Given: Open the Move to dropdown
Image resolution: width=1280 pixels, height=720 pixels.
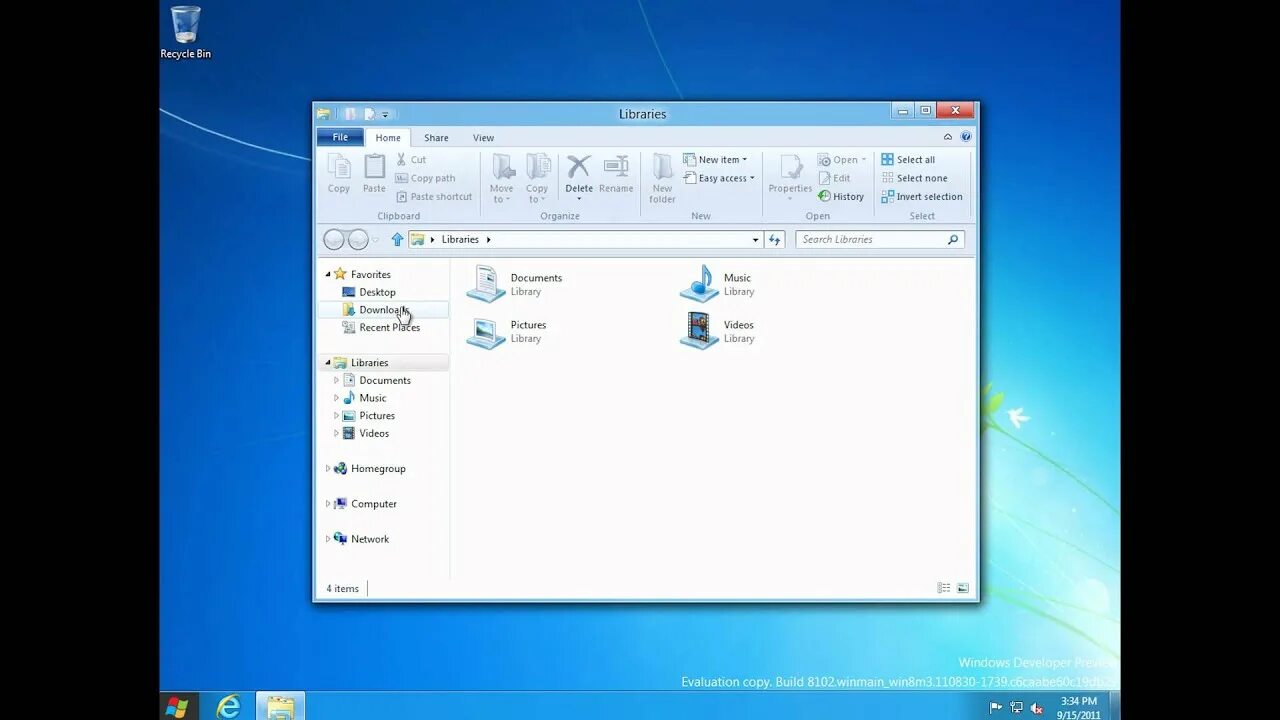Looking at the screenshot, I should pyautogui.click(x=501, y=179).
